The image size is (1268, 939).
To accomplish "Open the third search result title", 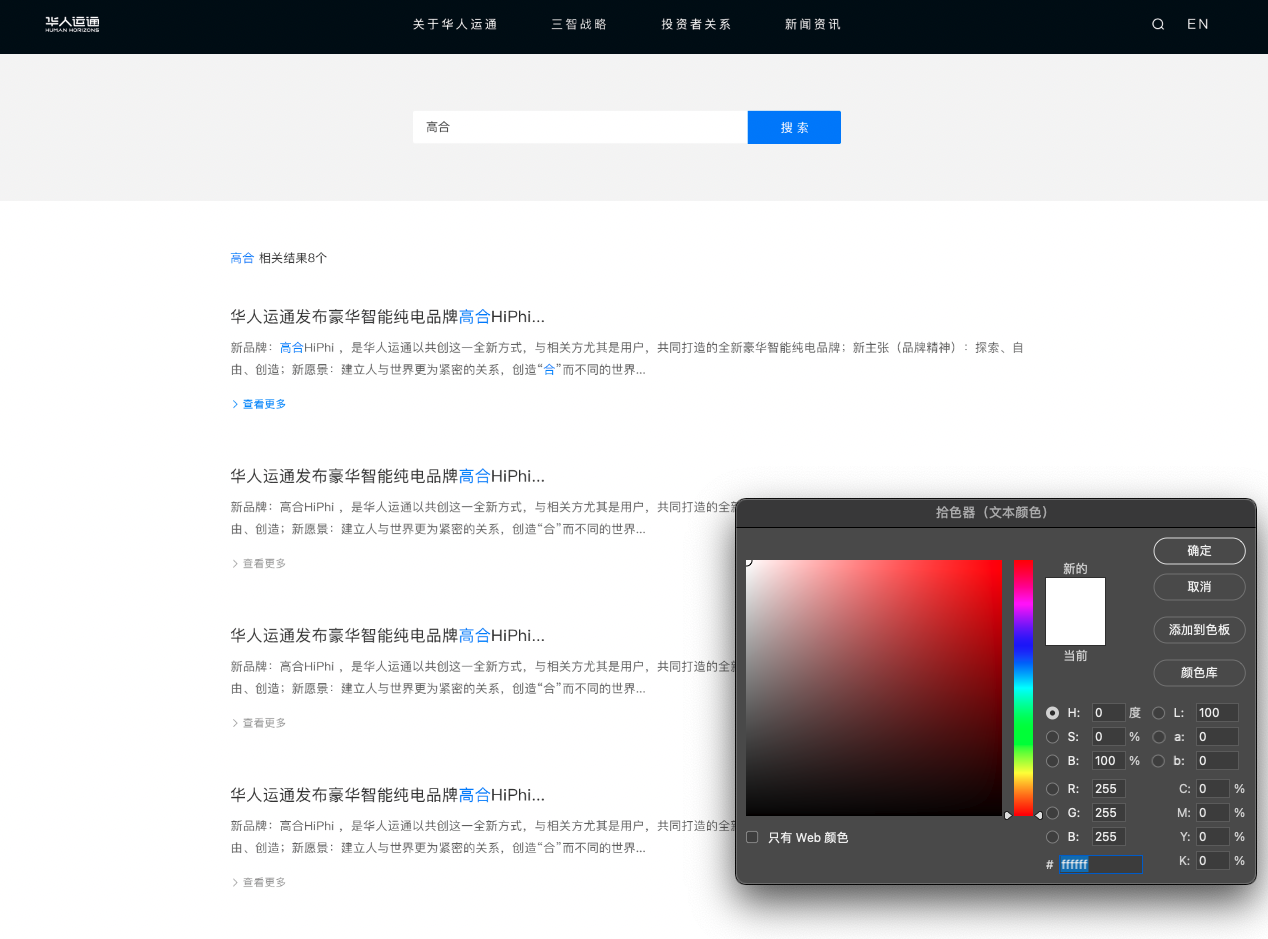I will pos(388,635).
